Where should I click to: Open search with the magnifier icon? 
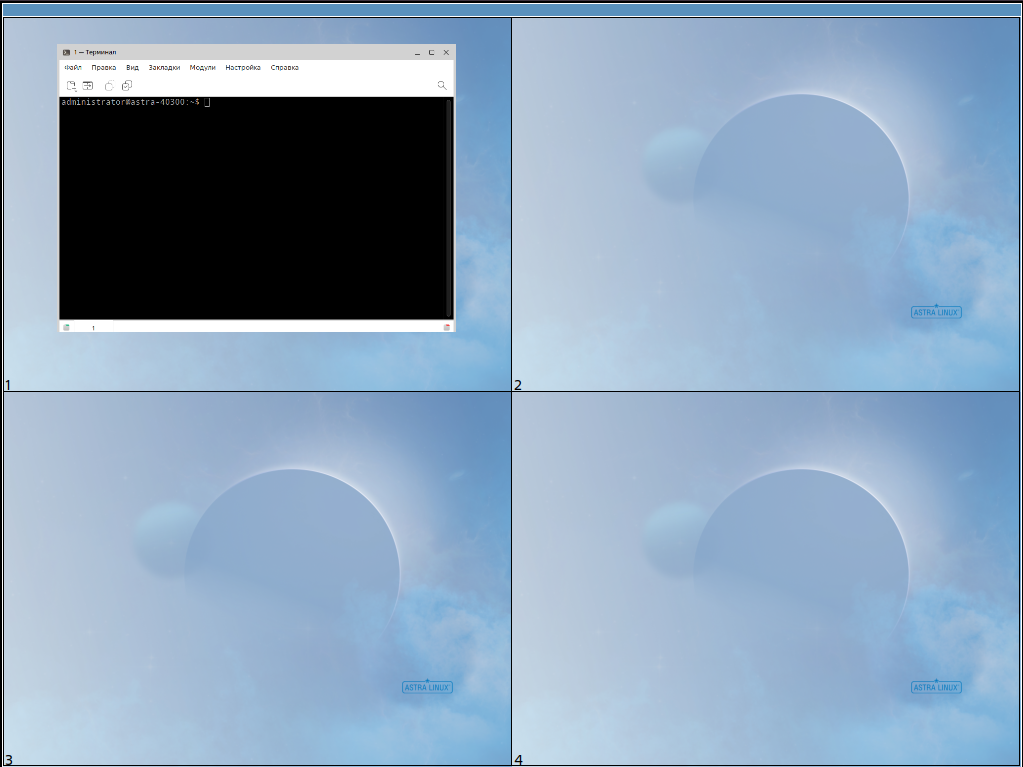[442, 86]
